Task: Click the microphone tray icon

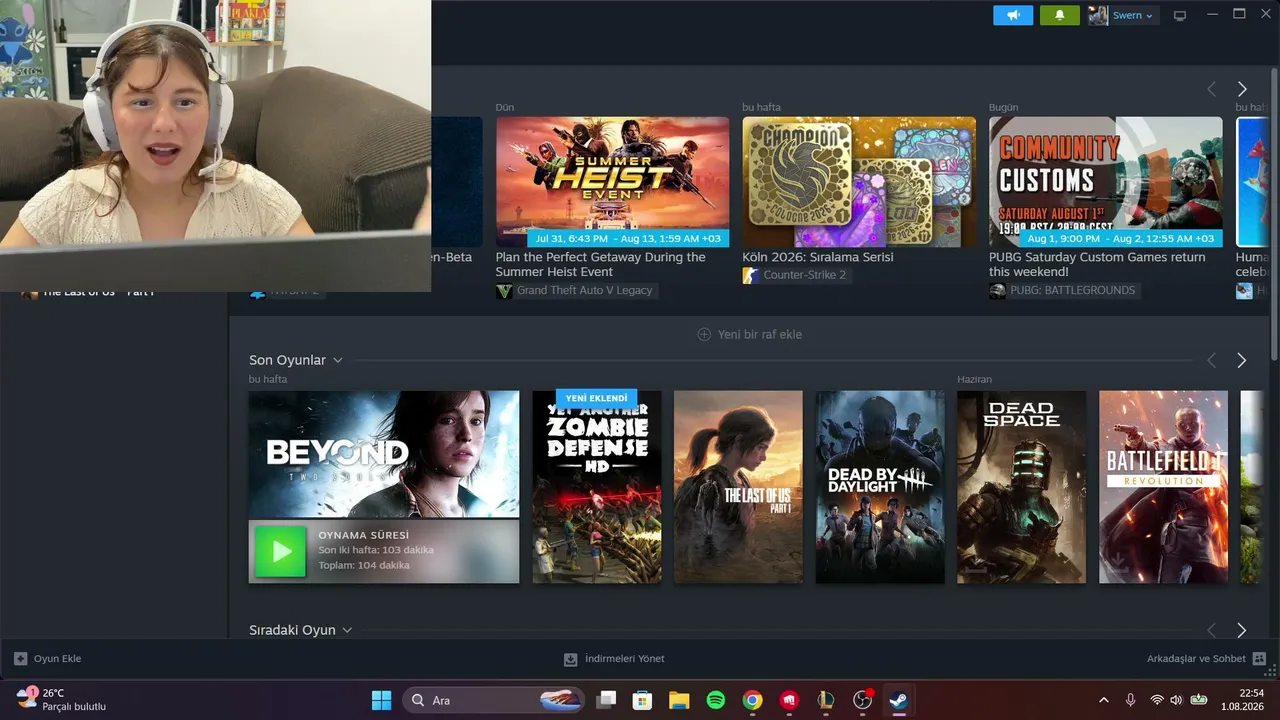Action: click(x=1130, y=700)
